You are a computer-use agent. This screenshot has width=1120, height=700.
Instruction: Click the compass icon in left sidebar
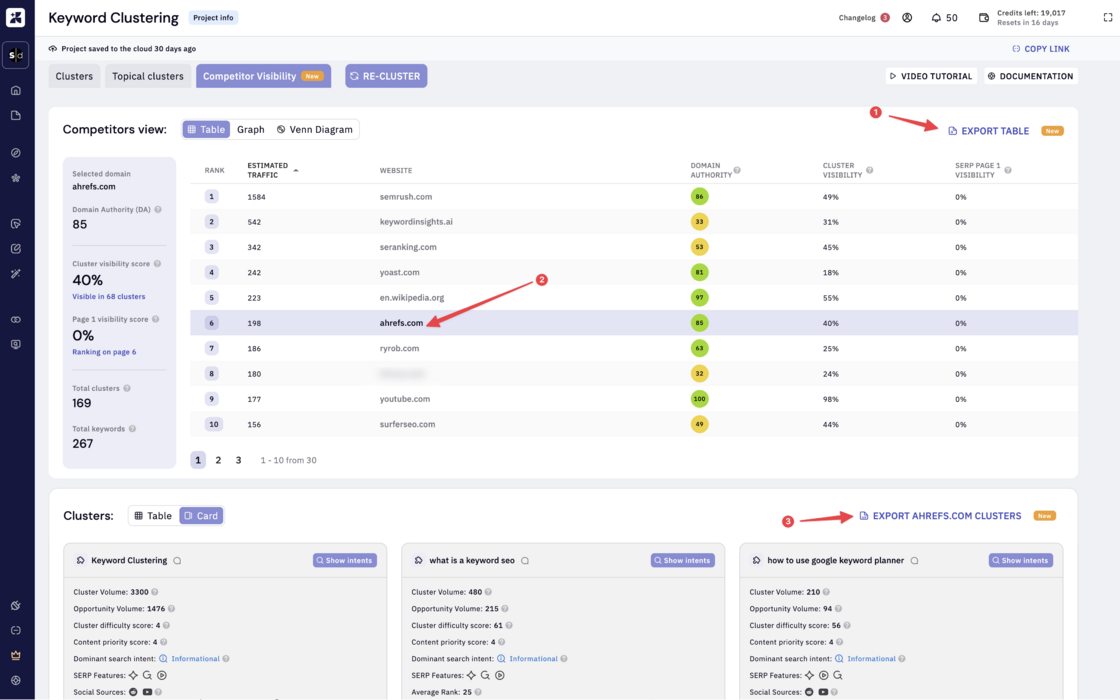pyautogui.click(x=16, y=153)
